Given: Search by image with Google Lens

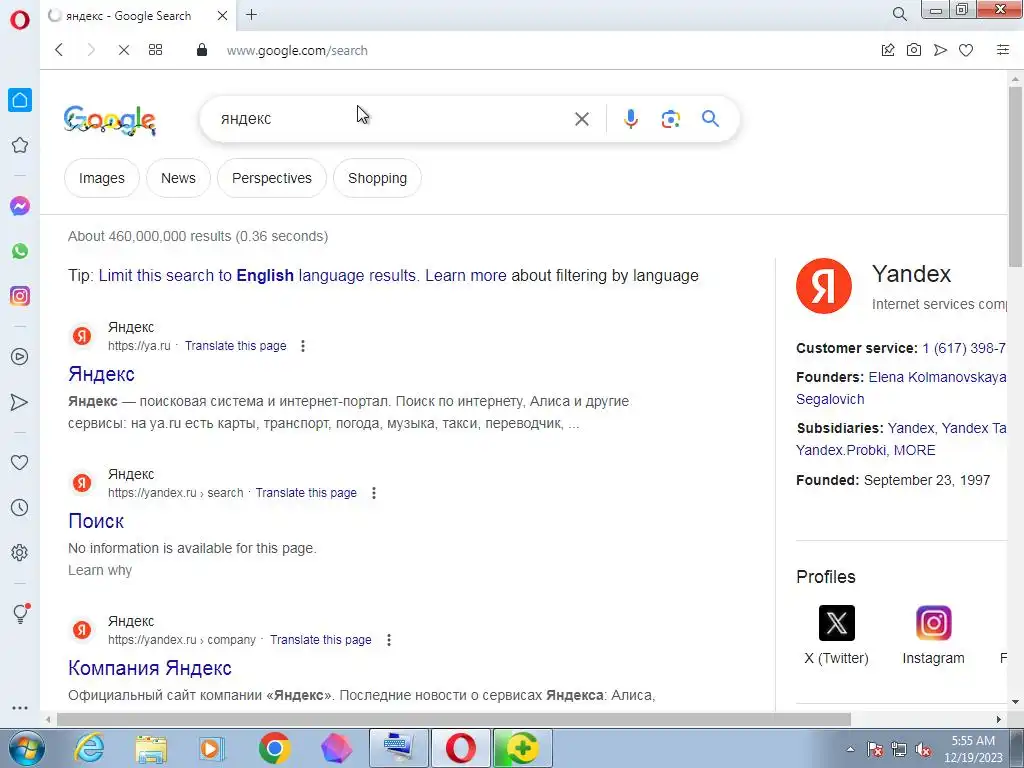Looking at the screenshot, I should [x=671, y=119].
